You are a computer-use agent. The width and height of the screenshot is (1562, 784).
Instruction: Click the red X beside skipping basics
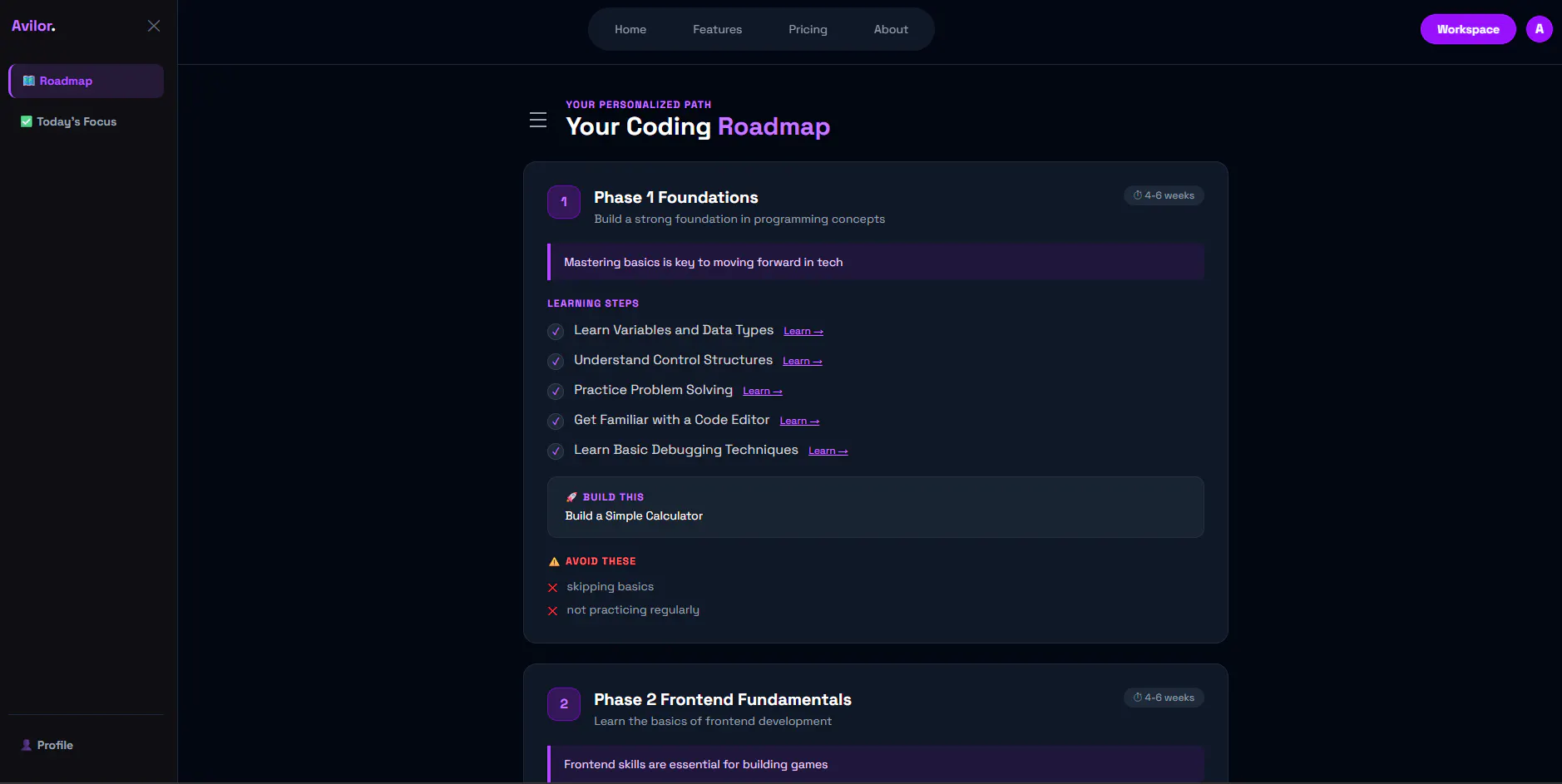click(x=552, y=588)
